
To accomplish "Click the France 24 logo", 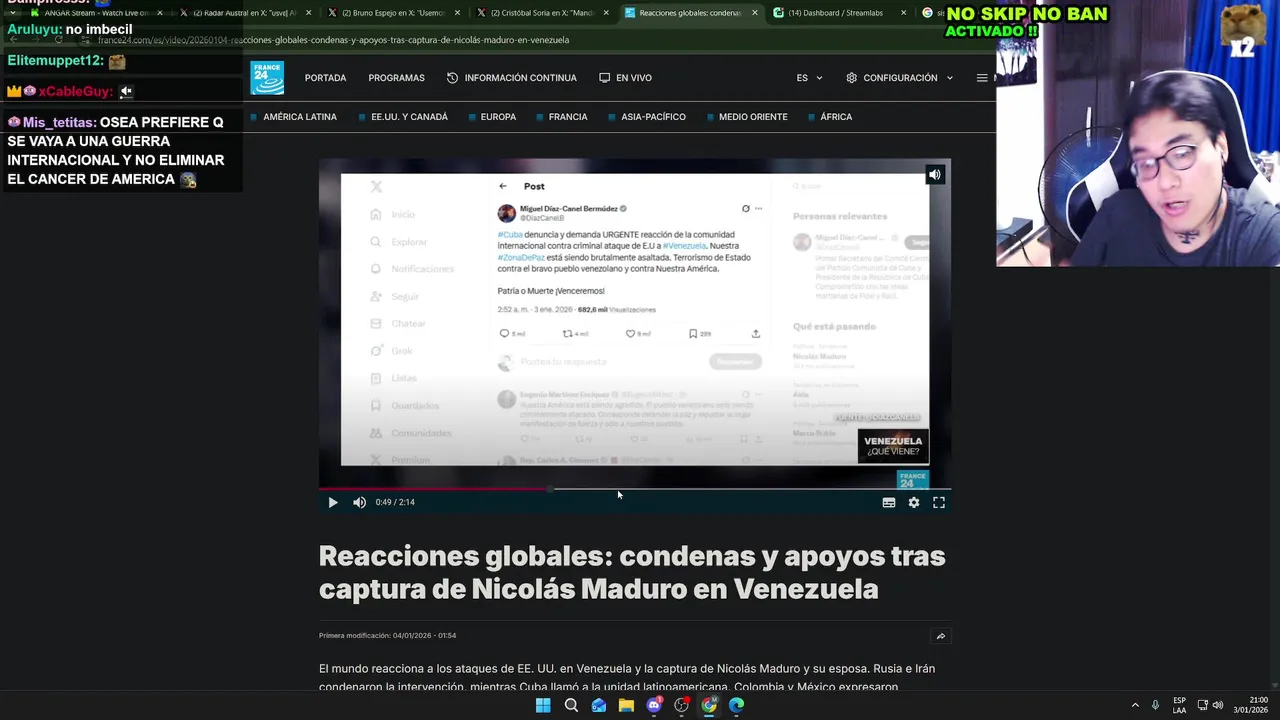I will click(x=267, y=78).
